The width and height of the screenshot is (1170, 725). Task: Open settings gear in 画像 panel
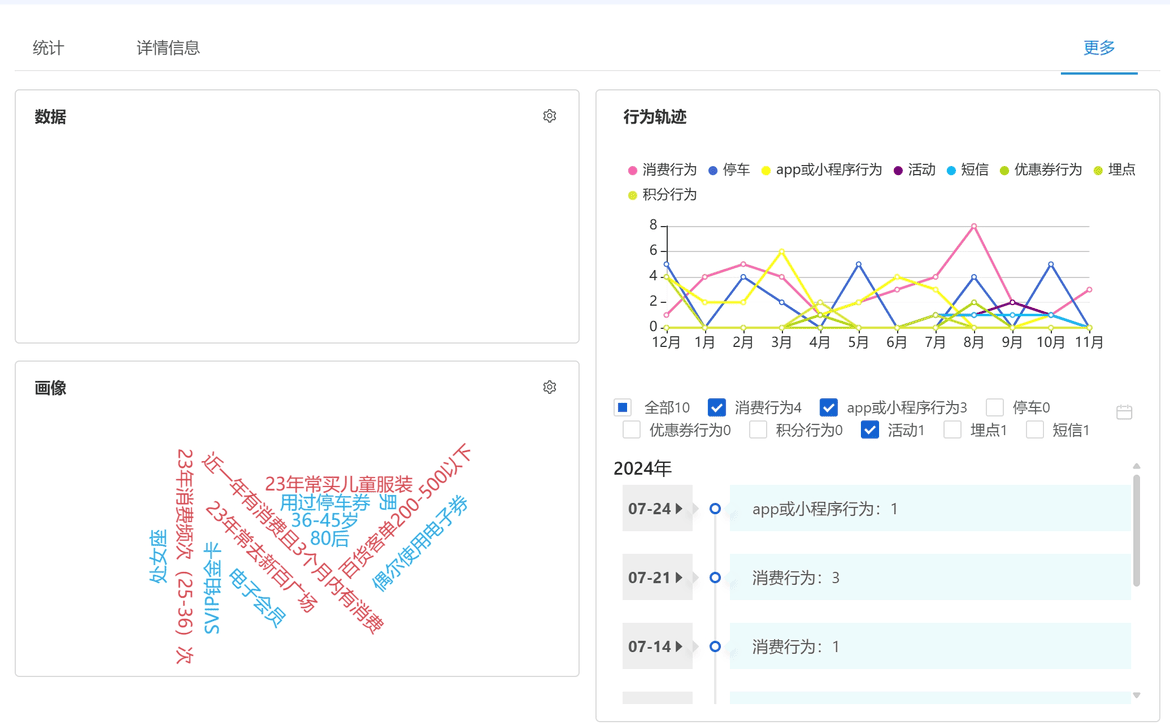point(549,387)
